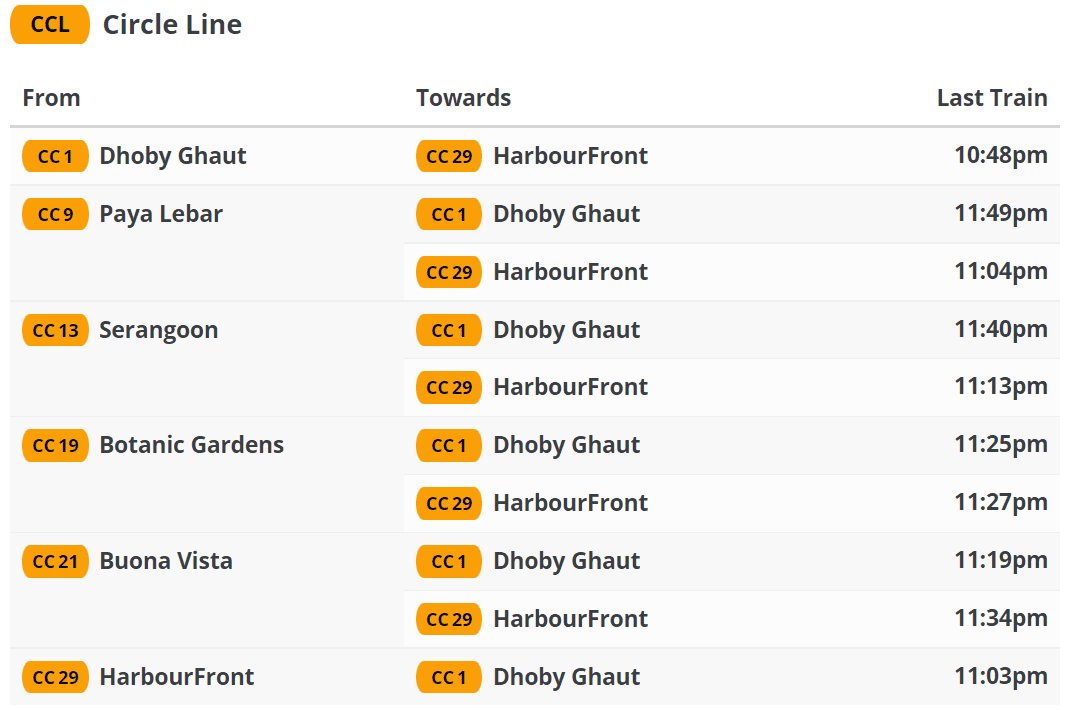Click the From column header
Screen dimensions: 1073x710
tap(51, 98)
